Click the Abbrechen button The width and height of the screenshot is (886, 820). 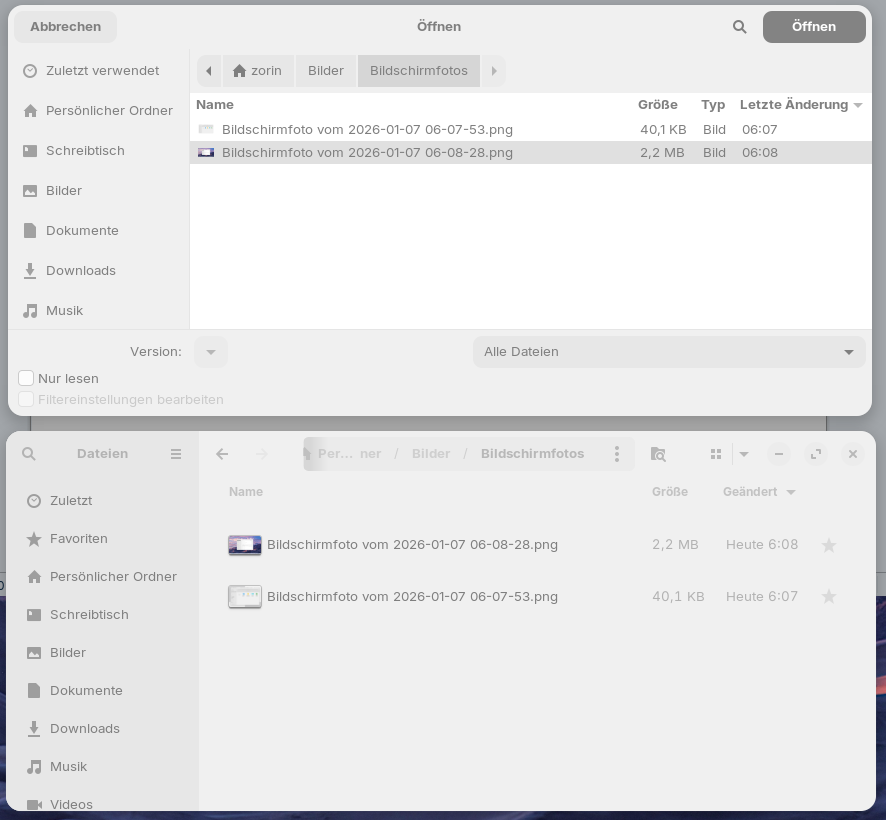point(65,27)
